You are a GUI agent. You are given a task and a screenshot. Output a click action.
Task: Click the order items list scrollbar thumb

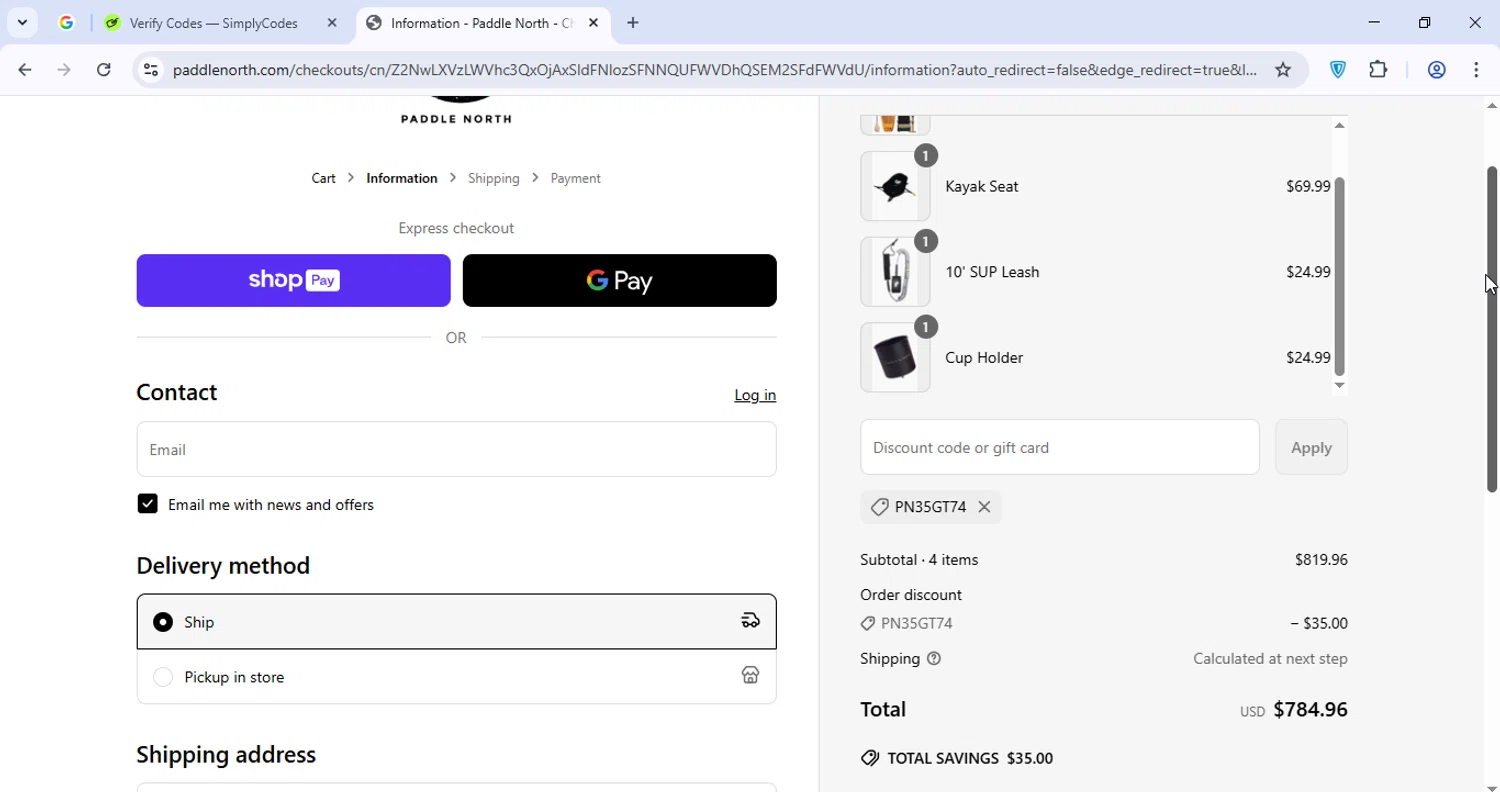tap(1340, 276)
